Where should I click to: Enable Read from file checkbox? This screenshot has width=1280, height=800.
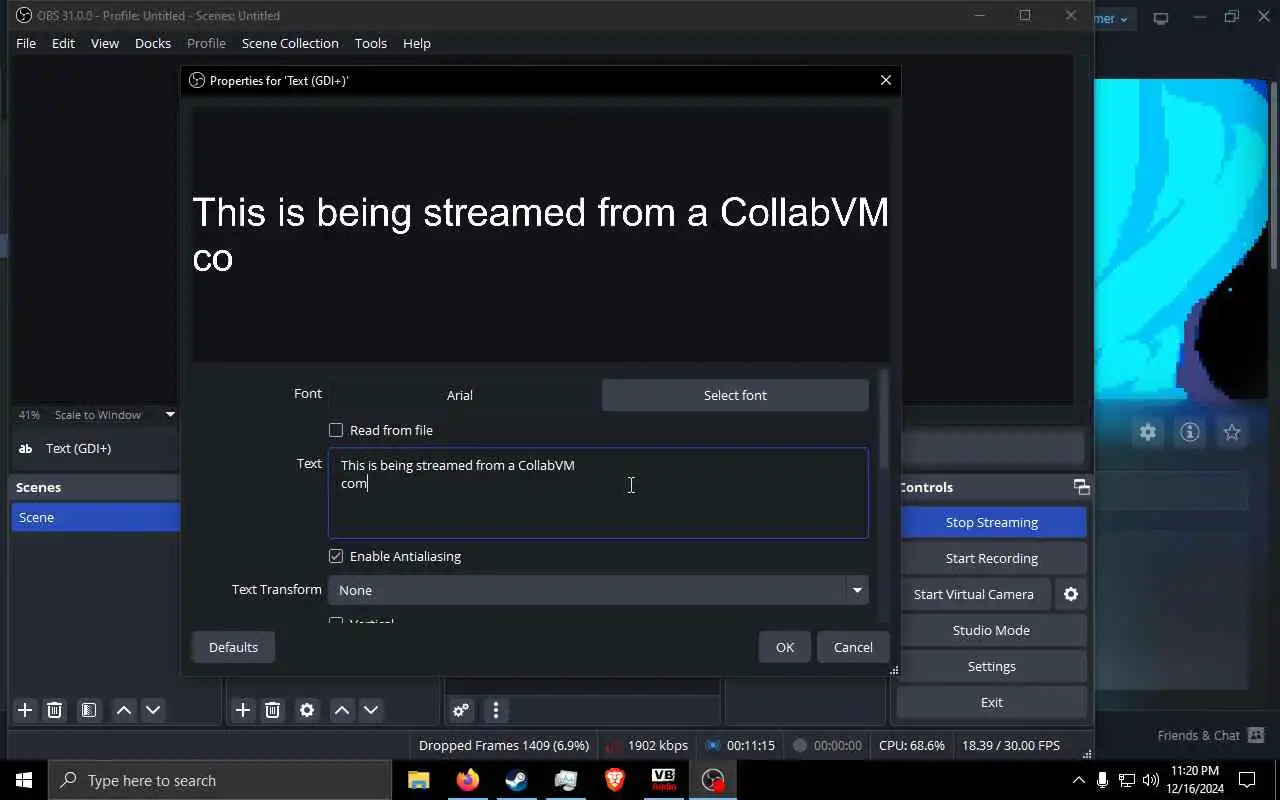336,430
